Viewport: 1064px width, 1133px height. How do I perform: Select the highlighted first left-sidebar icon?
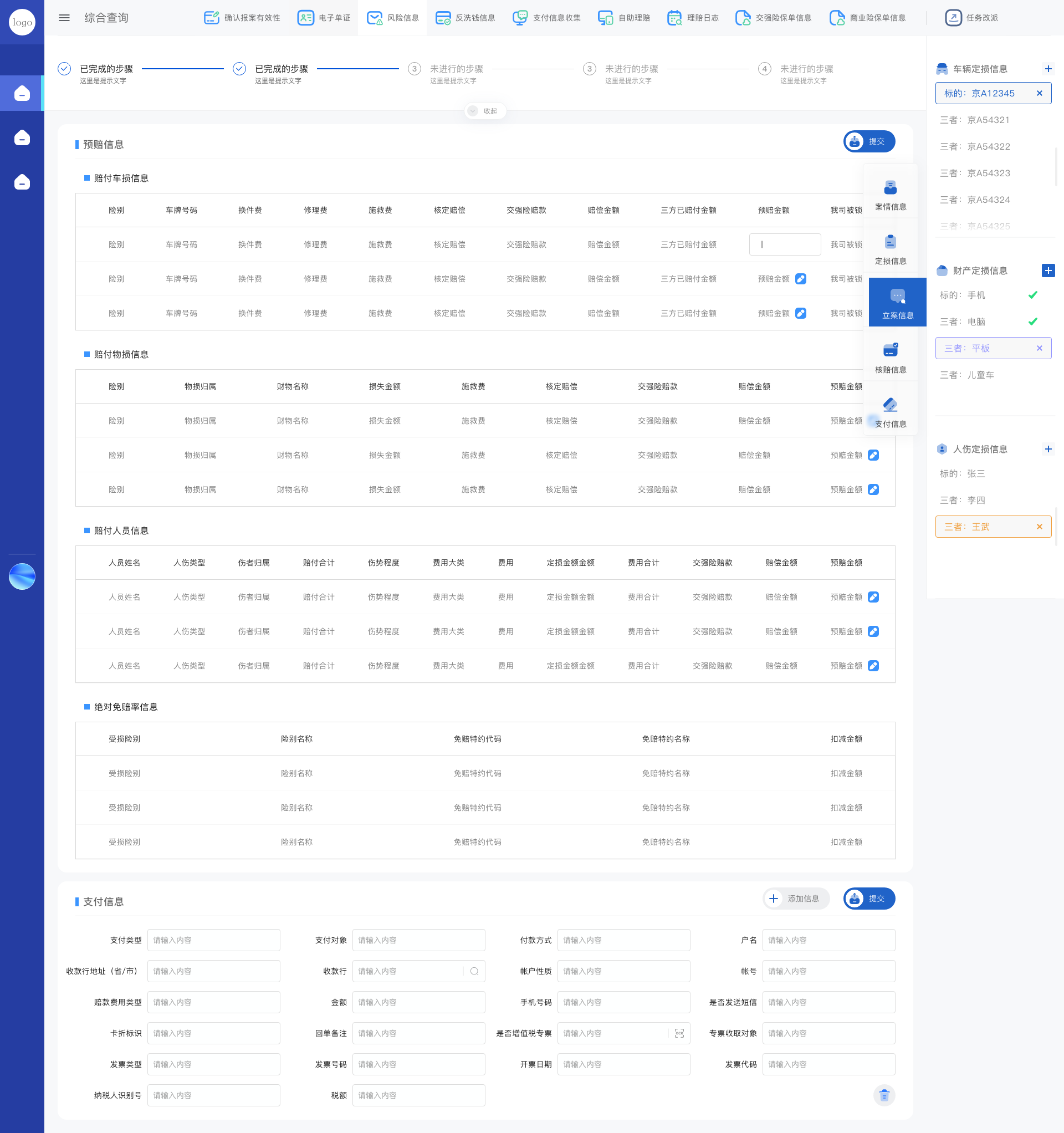tap(22, 93)
